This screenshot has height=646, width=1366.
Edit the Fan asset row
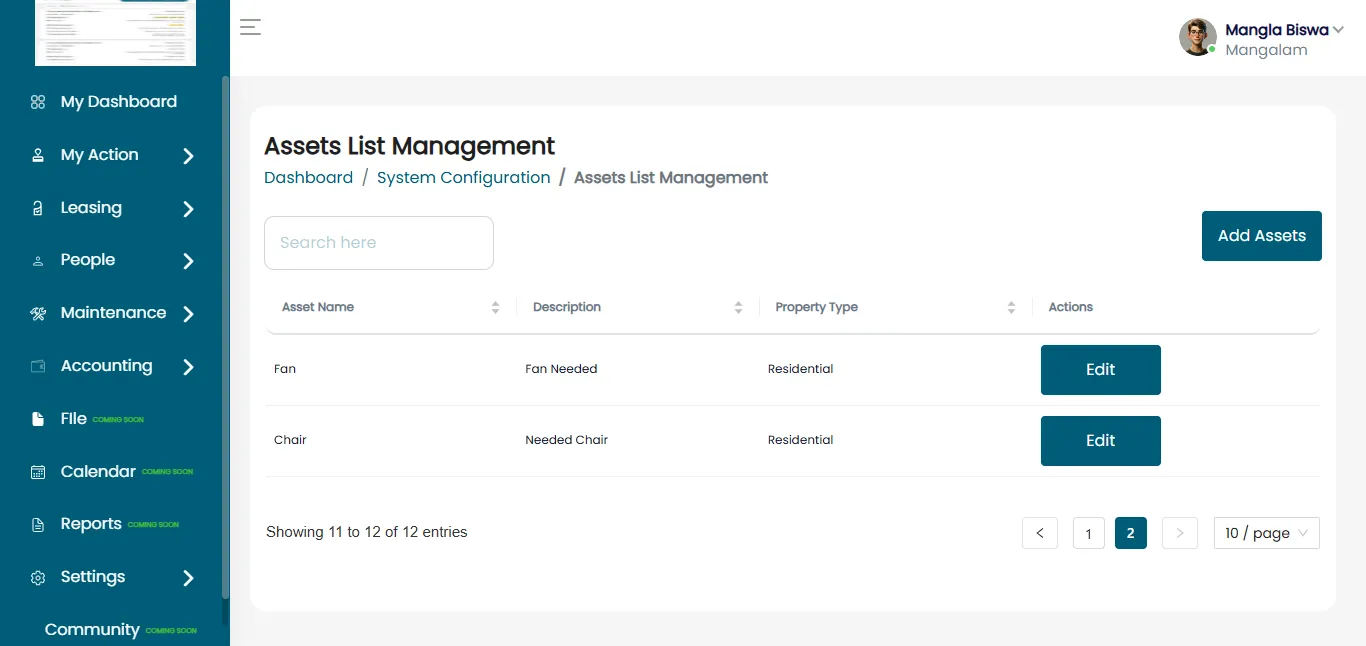[1101, 370]
